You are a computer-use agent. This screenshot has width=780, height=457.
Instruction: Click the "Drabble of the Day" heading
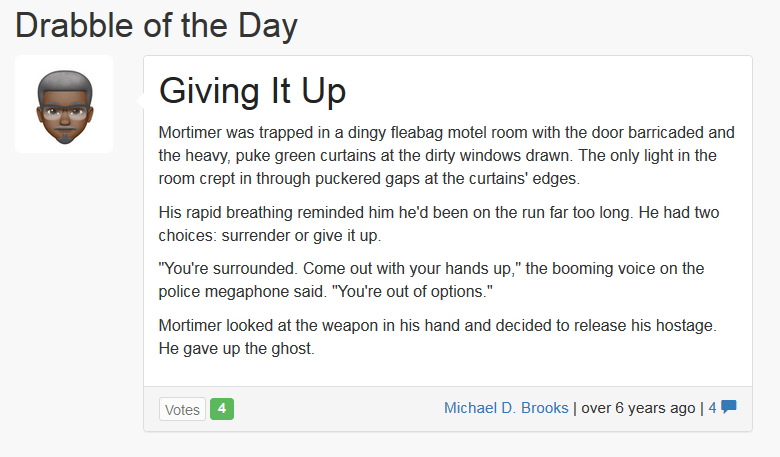pyautogui.click(x=157, y=24)
